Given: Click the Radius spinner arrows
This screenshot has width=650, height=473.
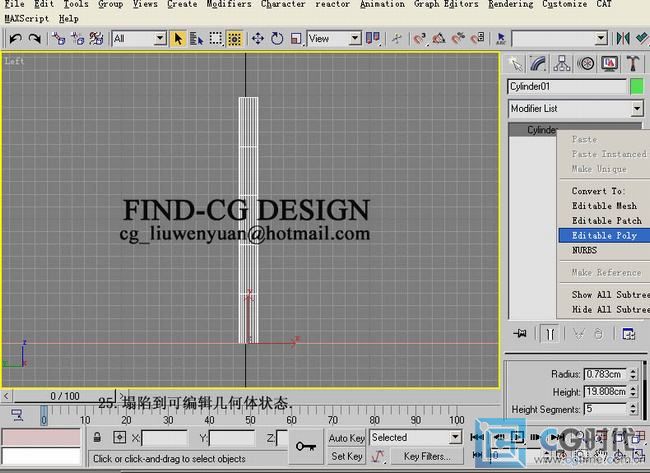Looking at the screenshot, I should (633, 374).
